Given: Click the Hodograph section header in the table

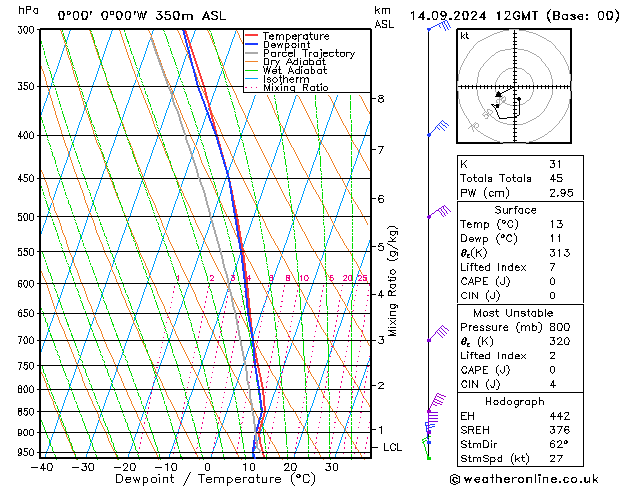Looking at the screenshot, I should [x=515, y=401].
